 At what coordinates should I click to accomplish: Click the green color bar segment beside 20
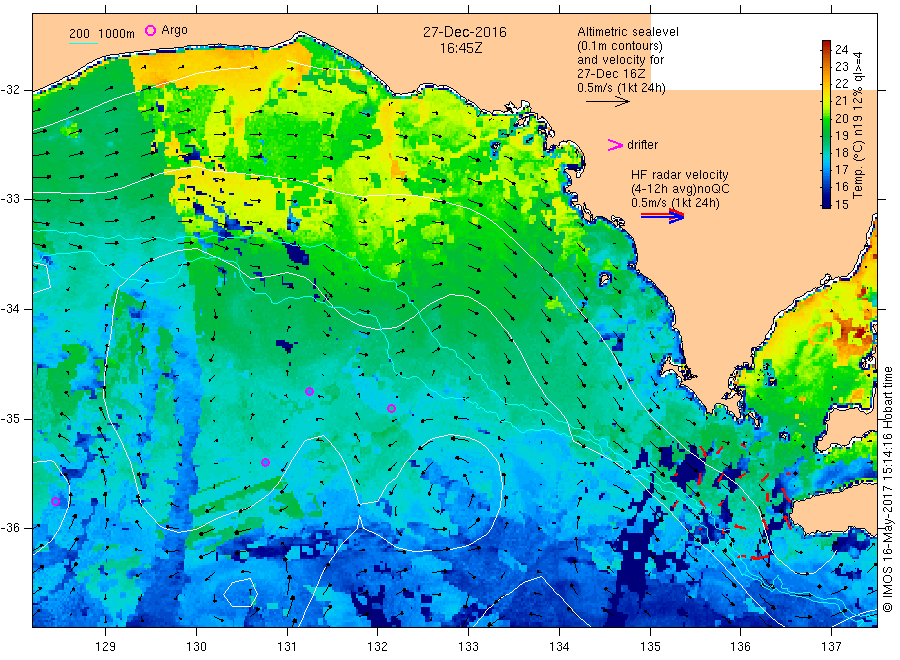point(826,119)
